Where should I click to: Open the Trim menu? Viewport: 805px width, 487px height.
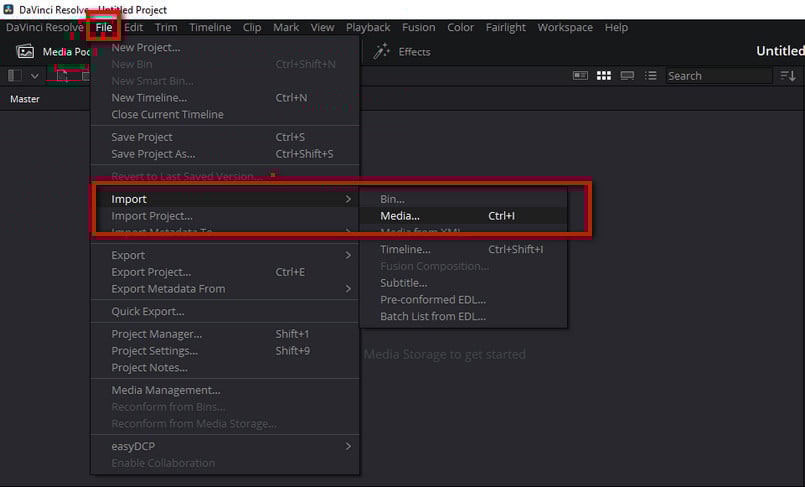[166, 27]
